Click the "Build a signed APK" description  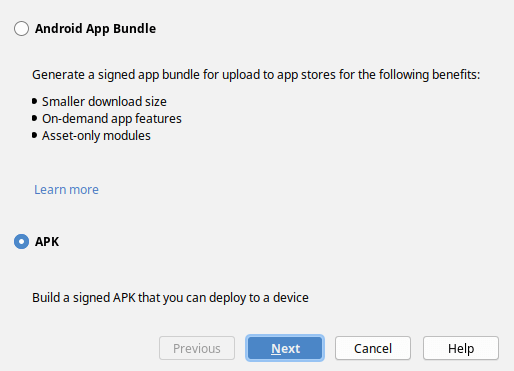point(170,298)
